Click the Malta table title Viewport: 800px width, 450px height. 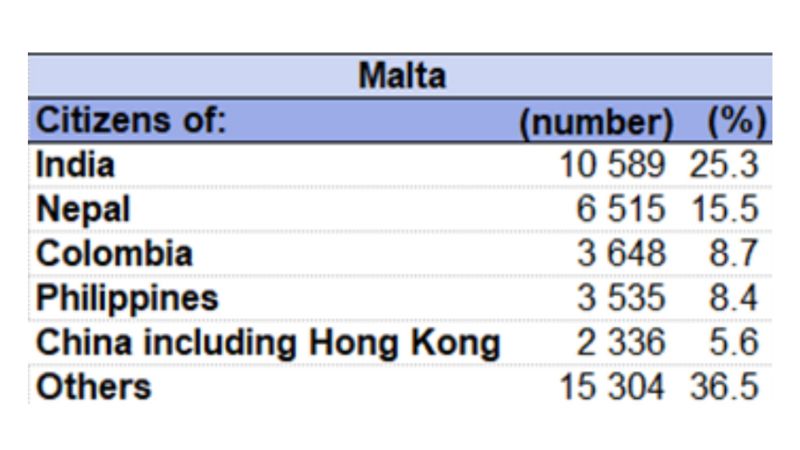[400, 76]
